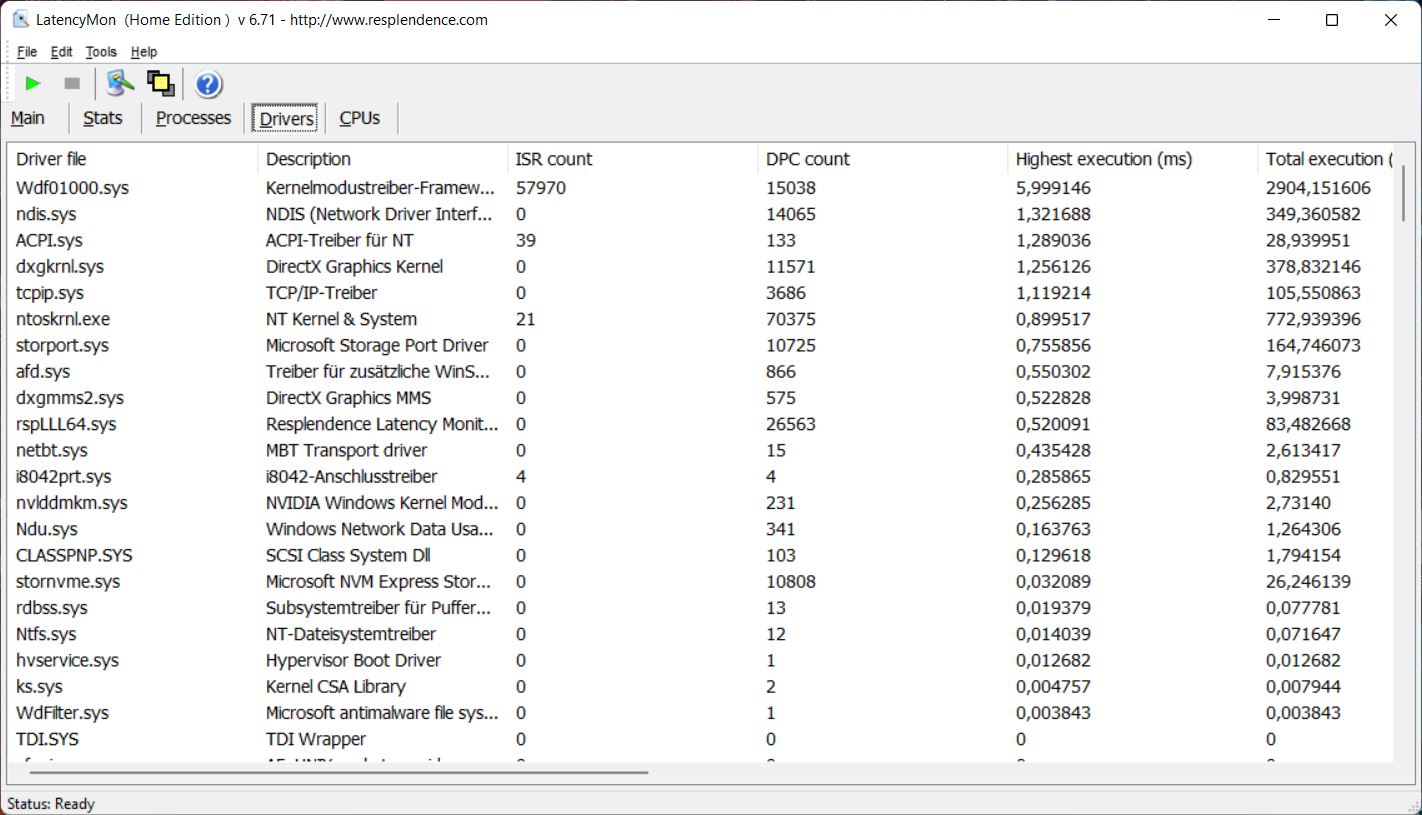The width and height of the screenshot is (1422, 815).
Task: Select the ks.sys driver row
Action: 701,687
